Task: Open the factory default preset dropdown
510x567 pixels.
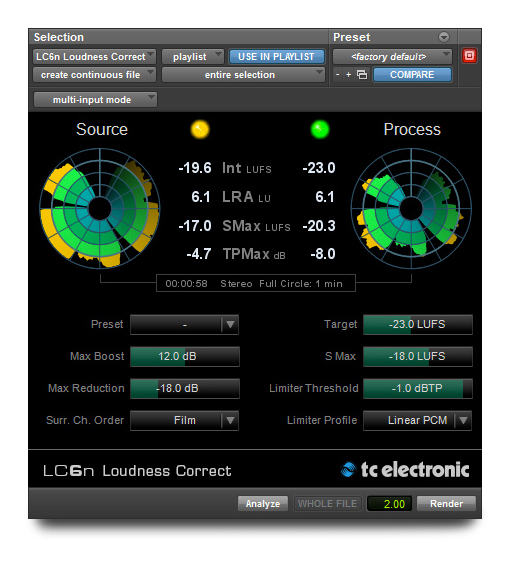Action: click(392, 56)
